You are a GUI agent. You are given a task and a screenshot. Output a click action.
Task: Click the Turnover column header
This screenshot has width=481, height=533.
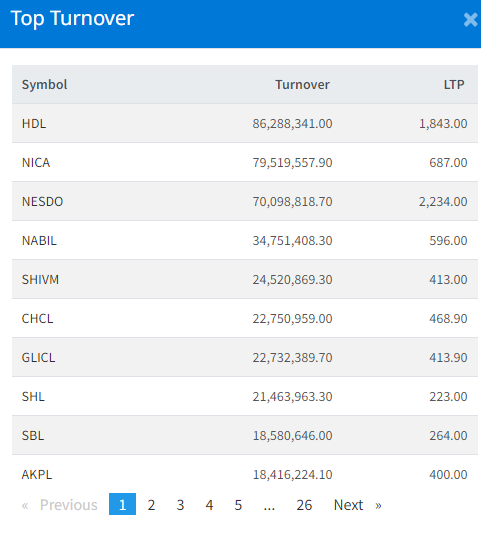302,84
